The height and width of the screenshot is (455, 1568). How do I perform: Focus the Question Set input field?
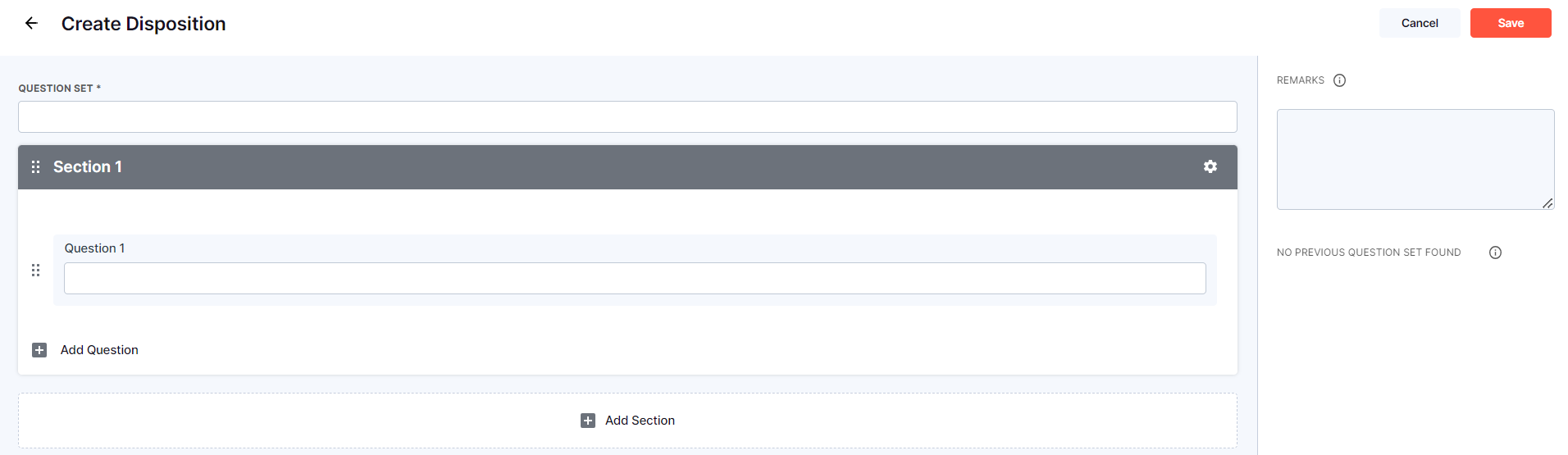click(627, 117)
